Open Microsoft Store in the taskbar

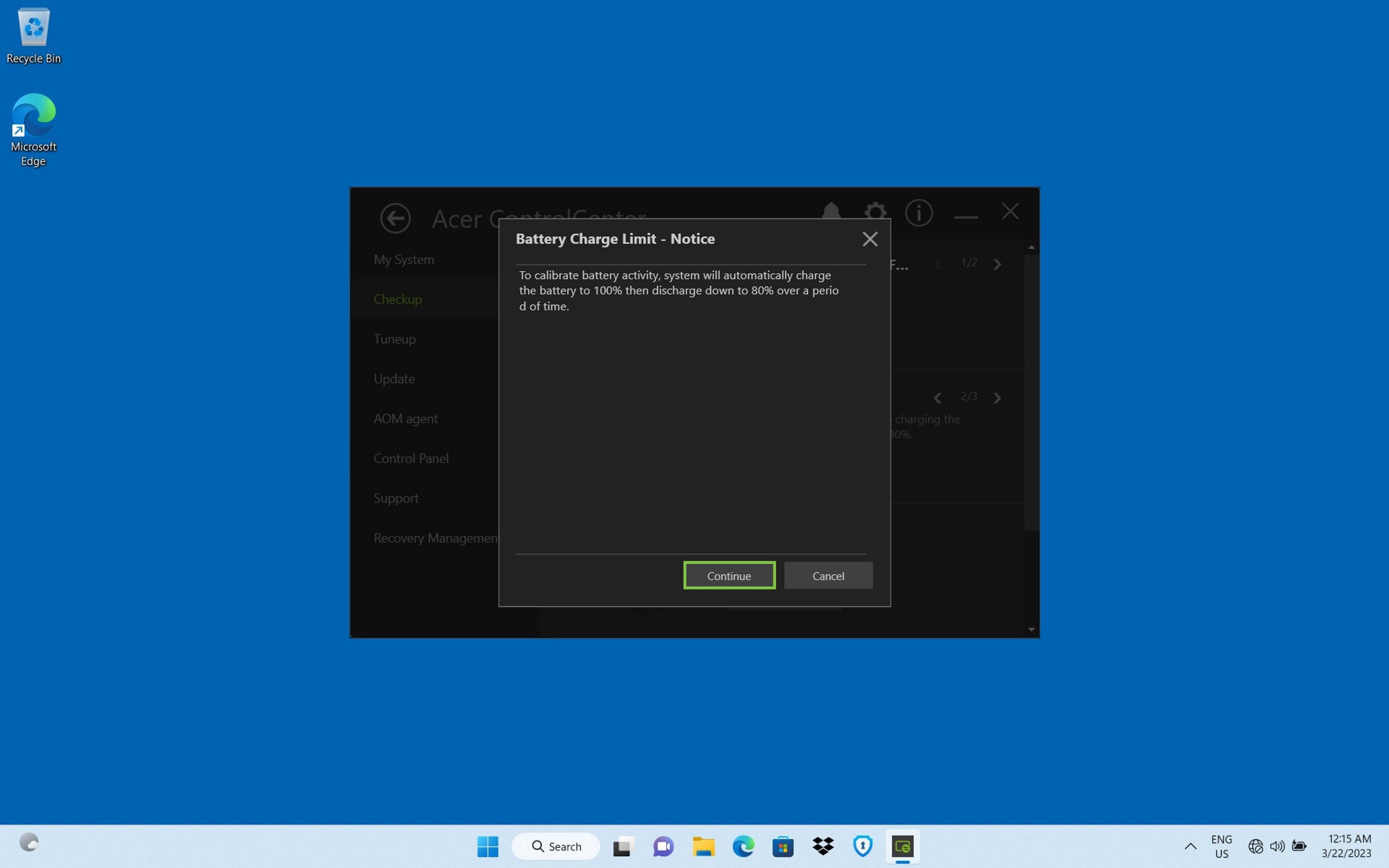783,845
